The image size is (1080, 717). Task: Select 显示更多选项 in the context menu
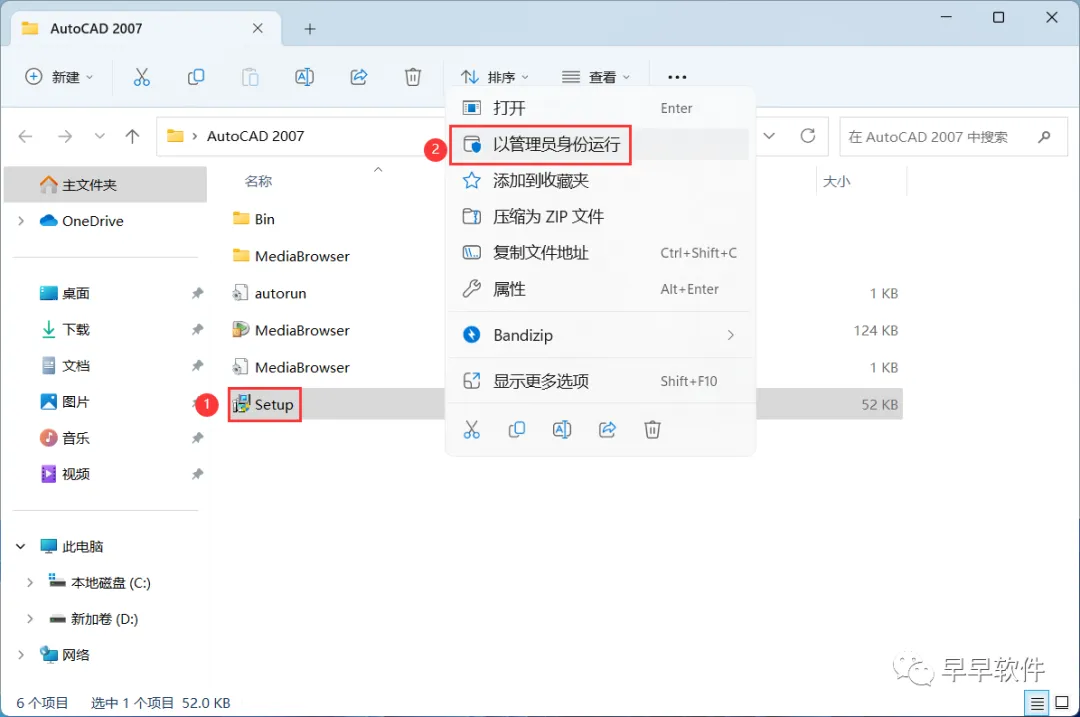click(x=599, y=381)
